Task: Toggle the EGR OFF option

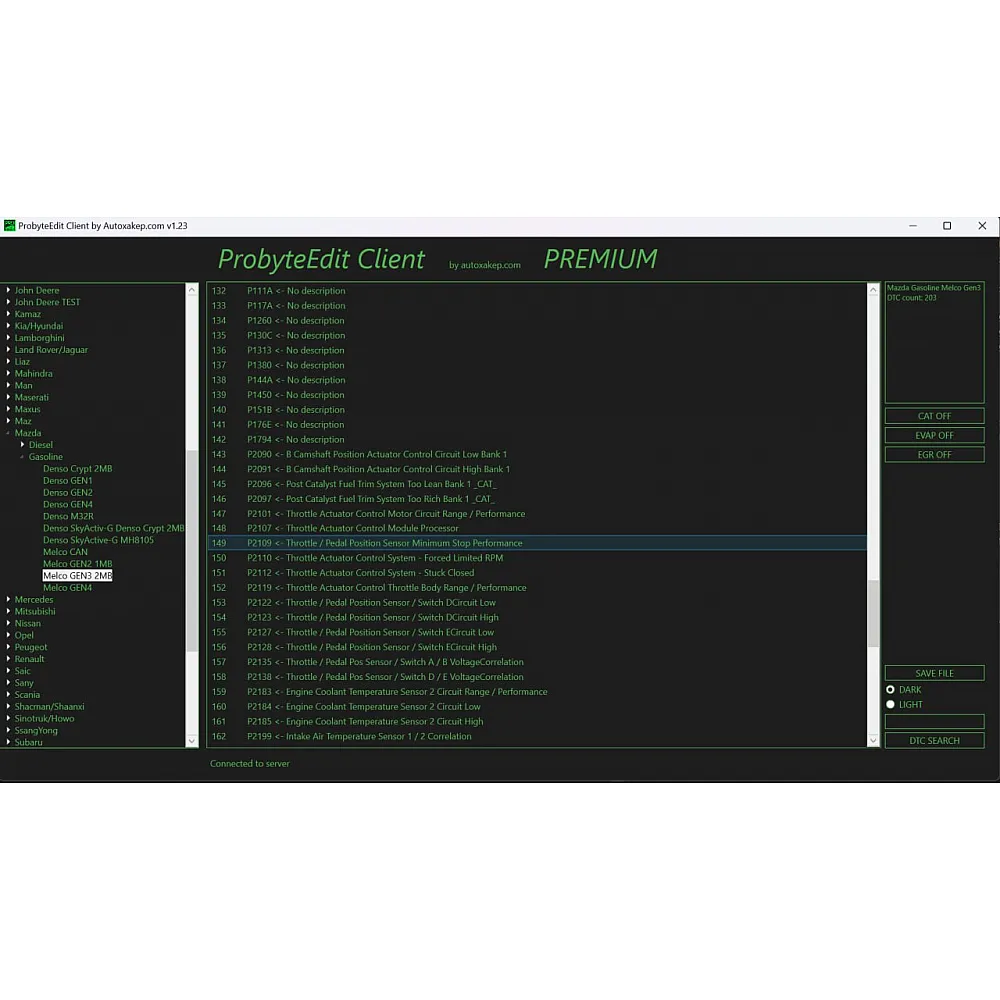Action: (x=934, y=455)
